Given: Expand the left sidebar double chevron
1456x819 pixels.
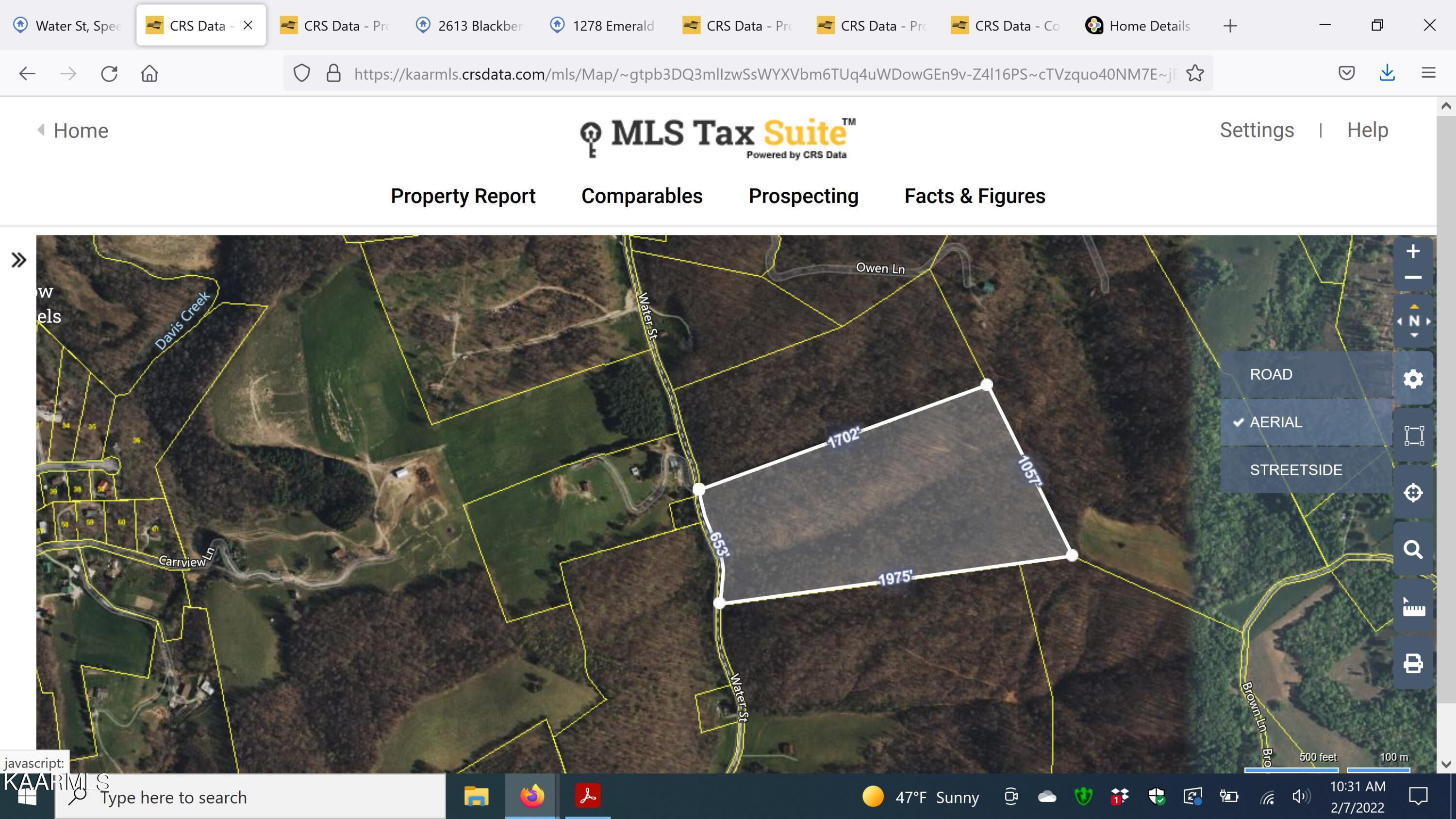Looking at the screenshot, I should [x=18, y=260].
